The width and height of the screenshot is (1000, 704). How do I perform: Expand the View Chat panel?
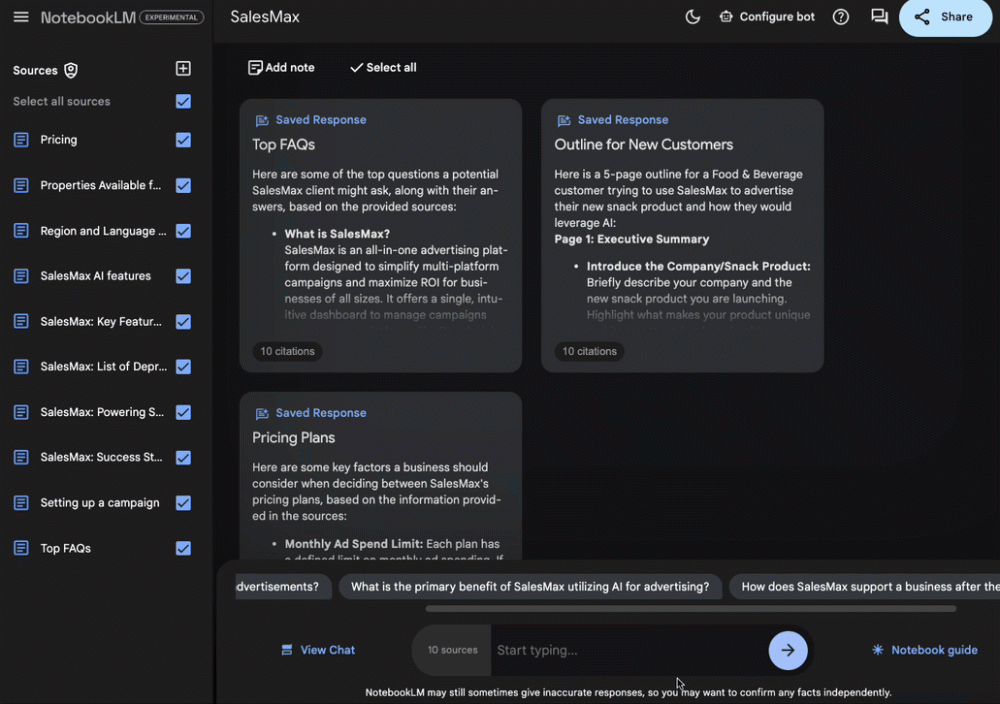(318, 650)
